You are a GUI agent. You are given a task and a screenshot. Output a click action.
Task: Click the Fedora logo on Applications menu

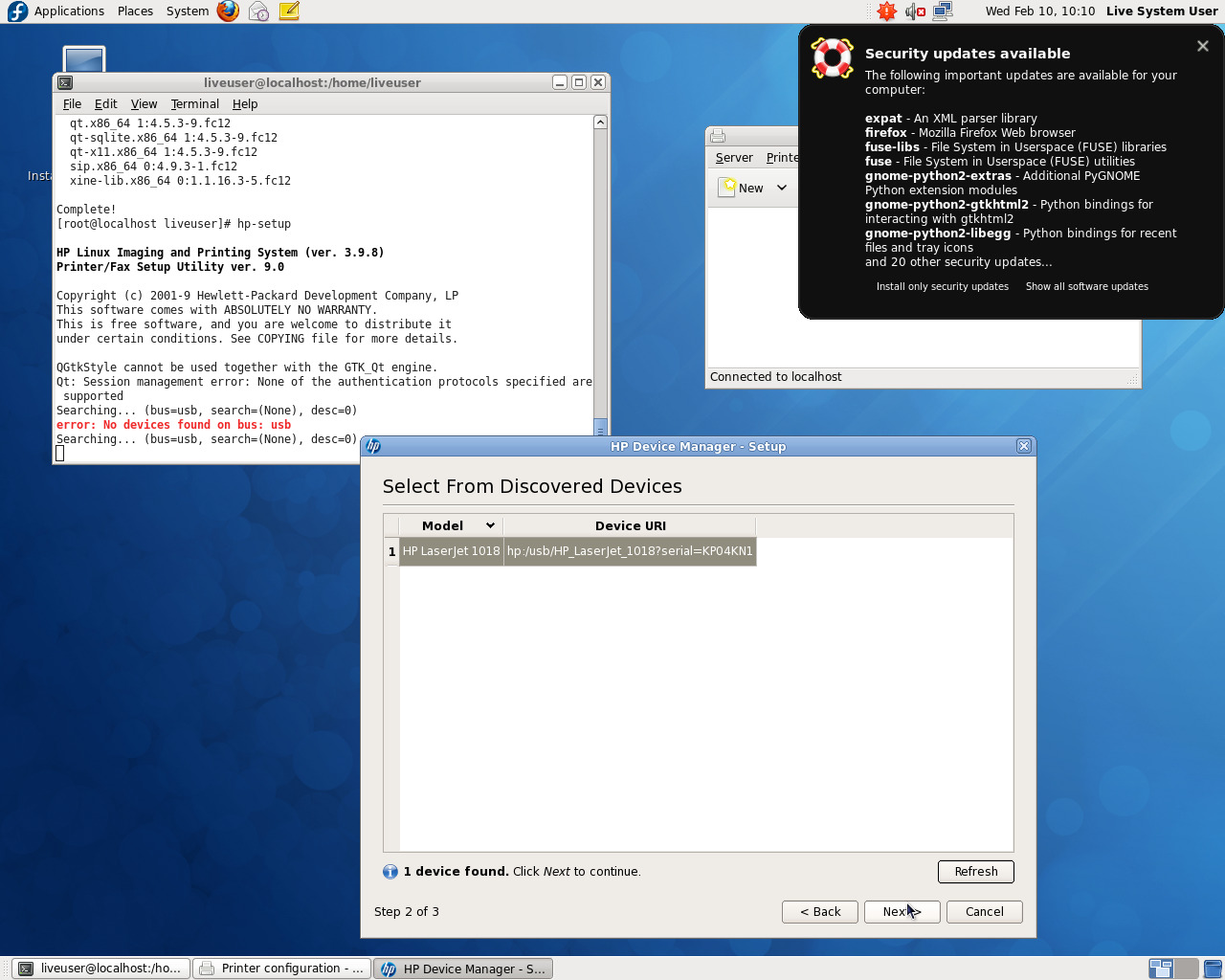tap(17, 11)
